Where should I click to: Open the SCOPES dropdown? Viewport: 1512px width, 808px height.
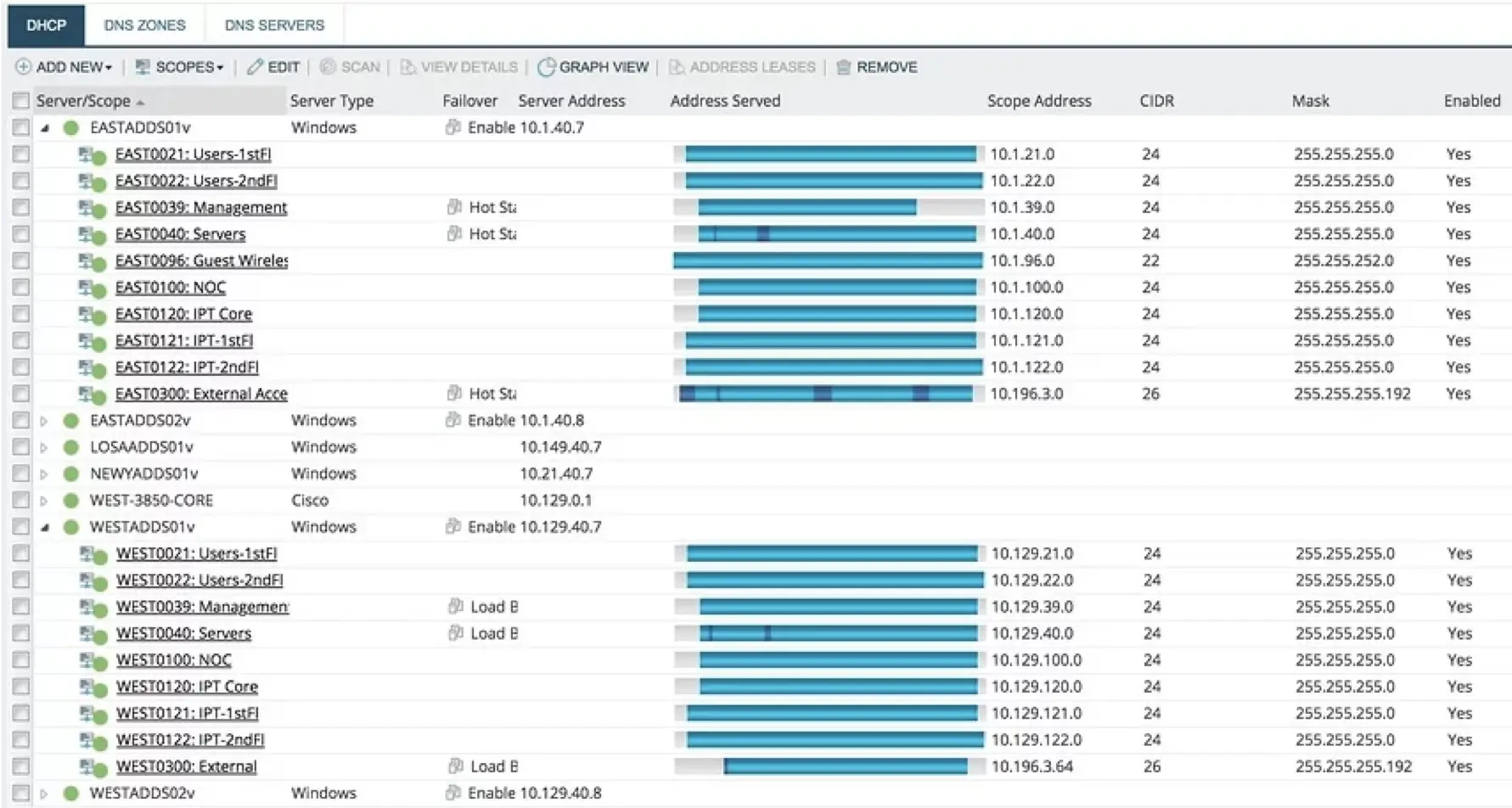pos(178,67)
